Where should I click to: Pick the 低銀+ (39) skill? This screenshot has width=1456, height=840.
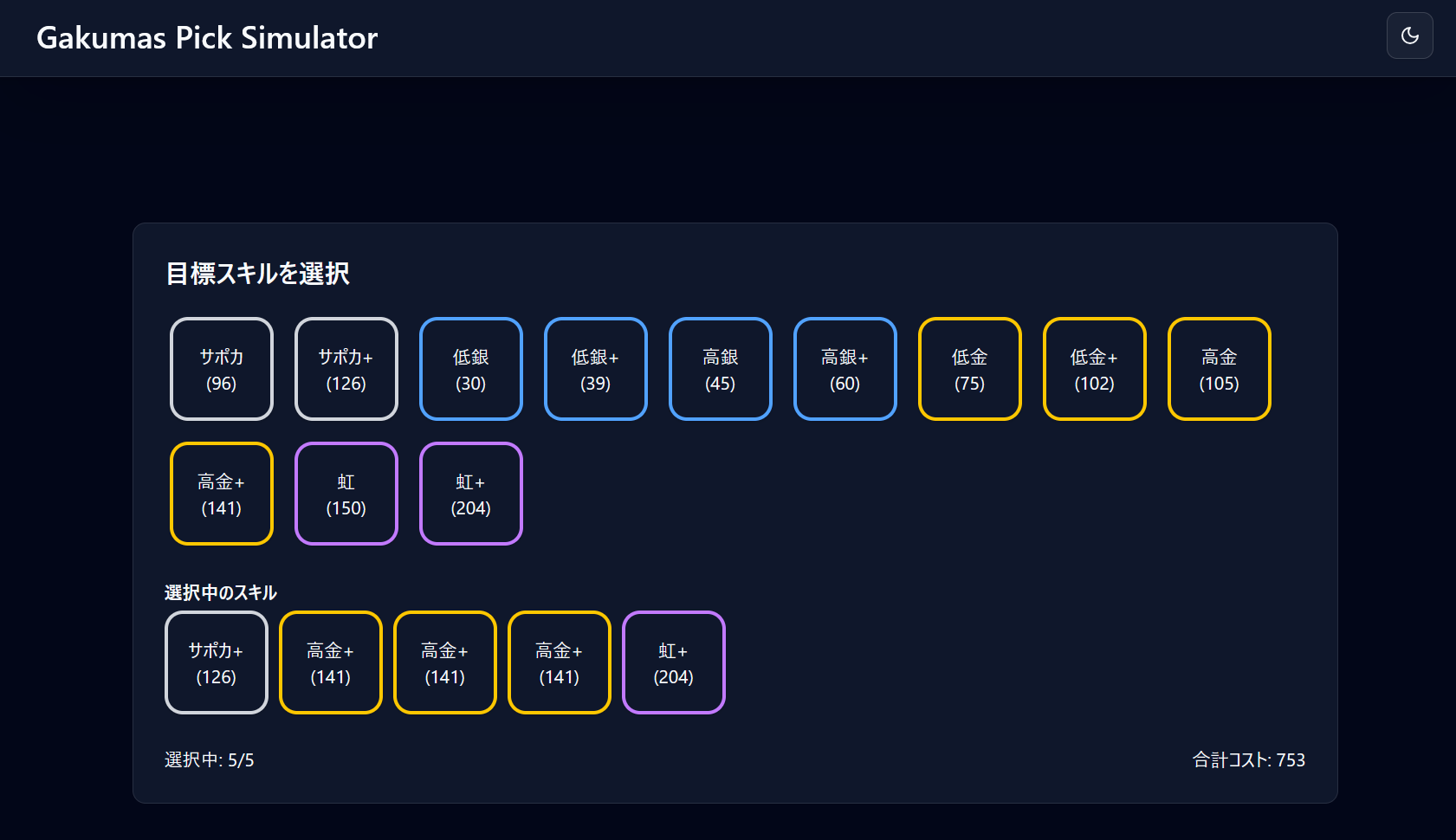pos(595,368)
